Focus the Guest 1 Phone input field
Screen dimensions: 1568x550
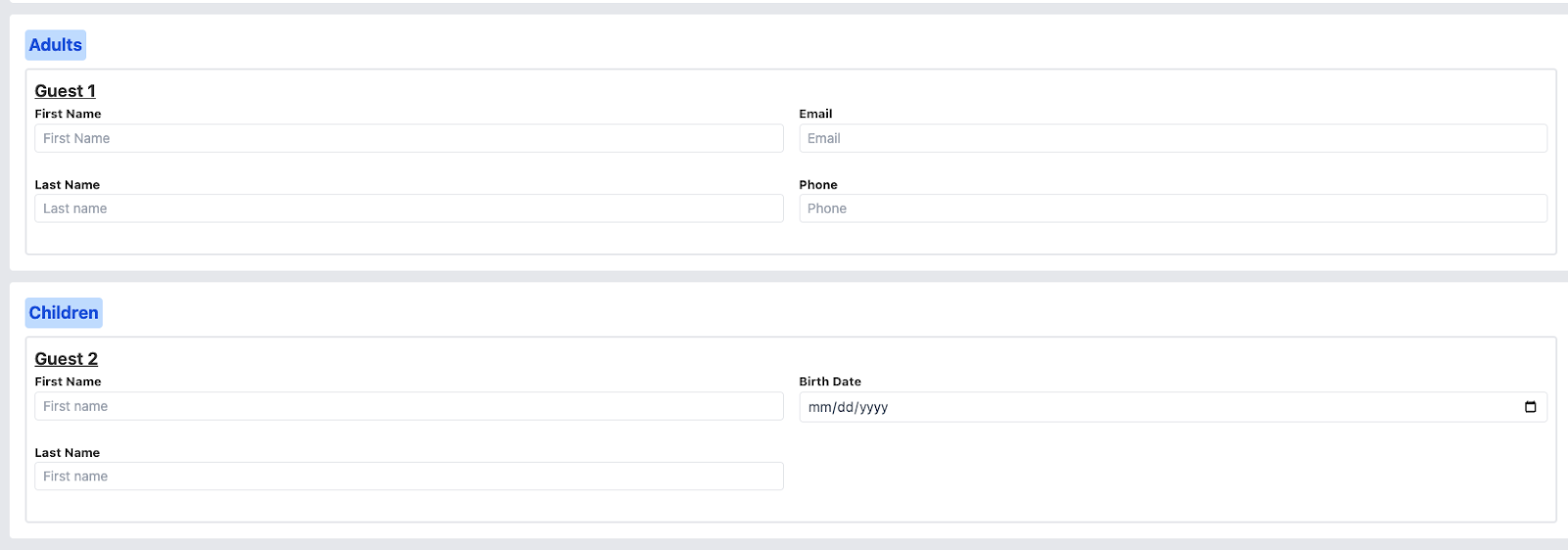click(1172, 209)
